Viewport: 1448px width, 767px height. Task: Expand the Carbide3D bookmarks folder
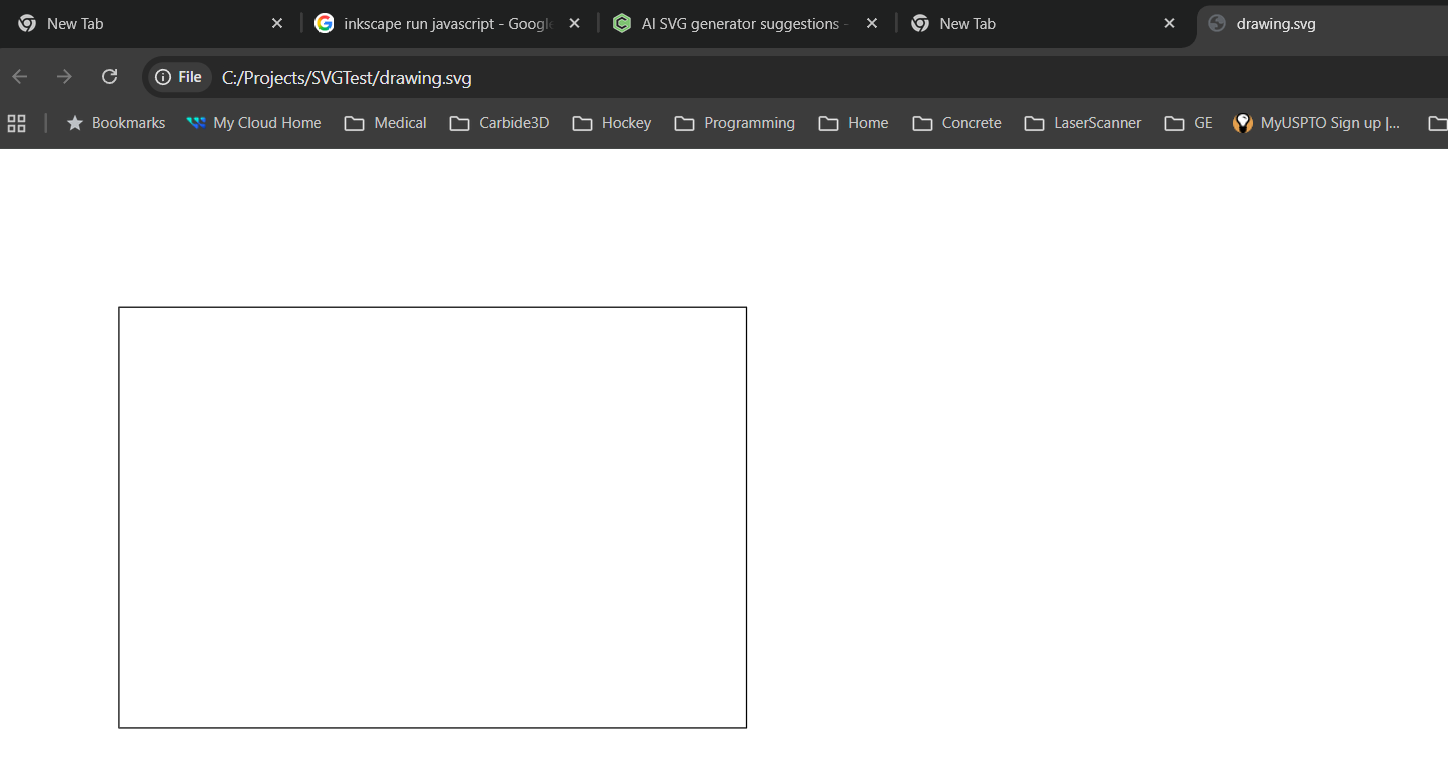[x=500, y=123]
